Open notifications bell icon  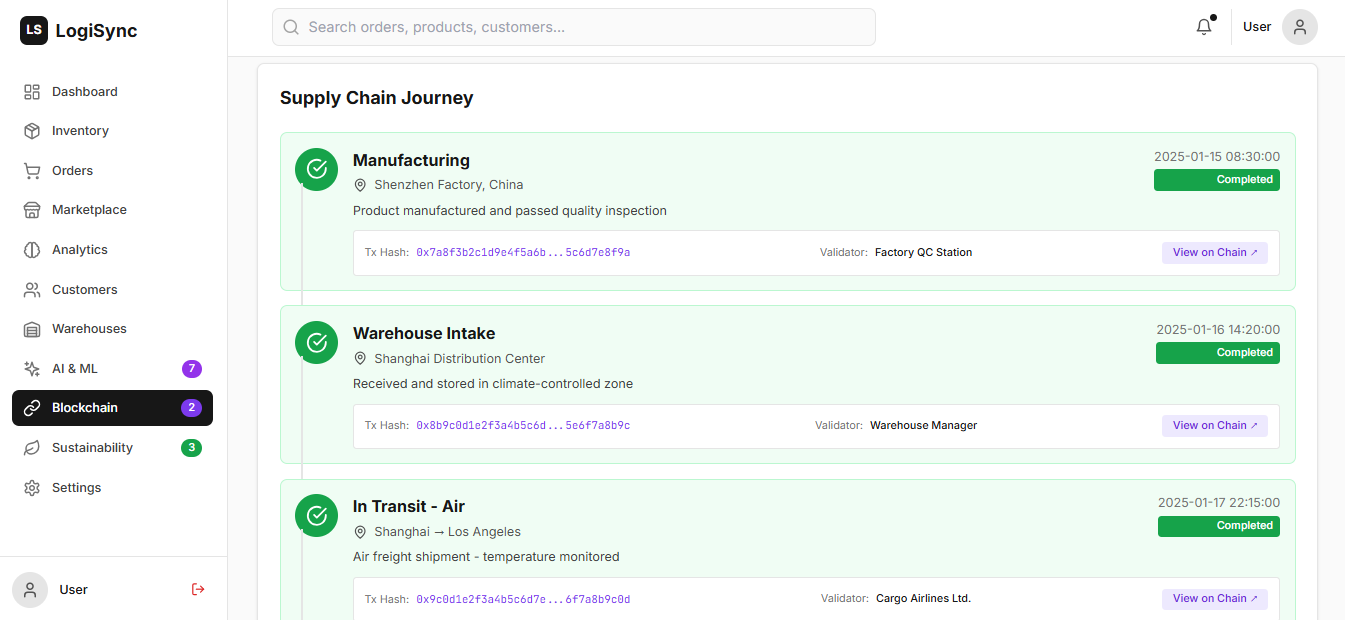point(1204,27)
